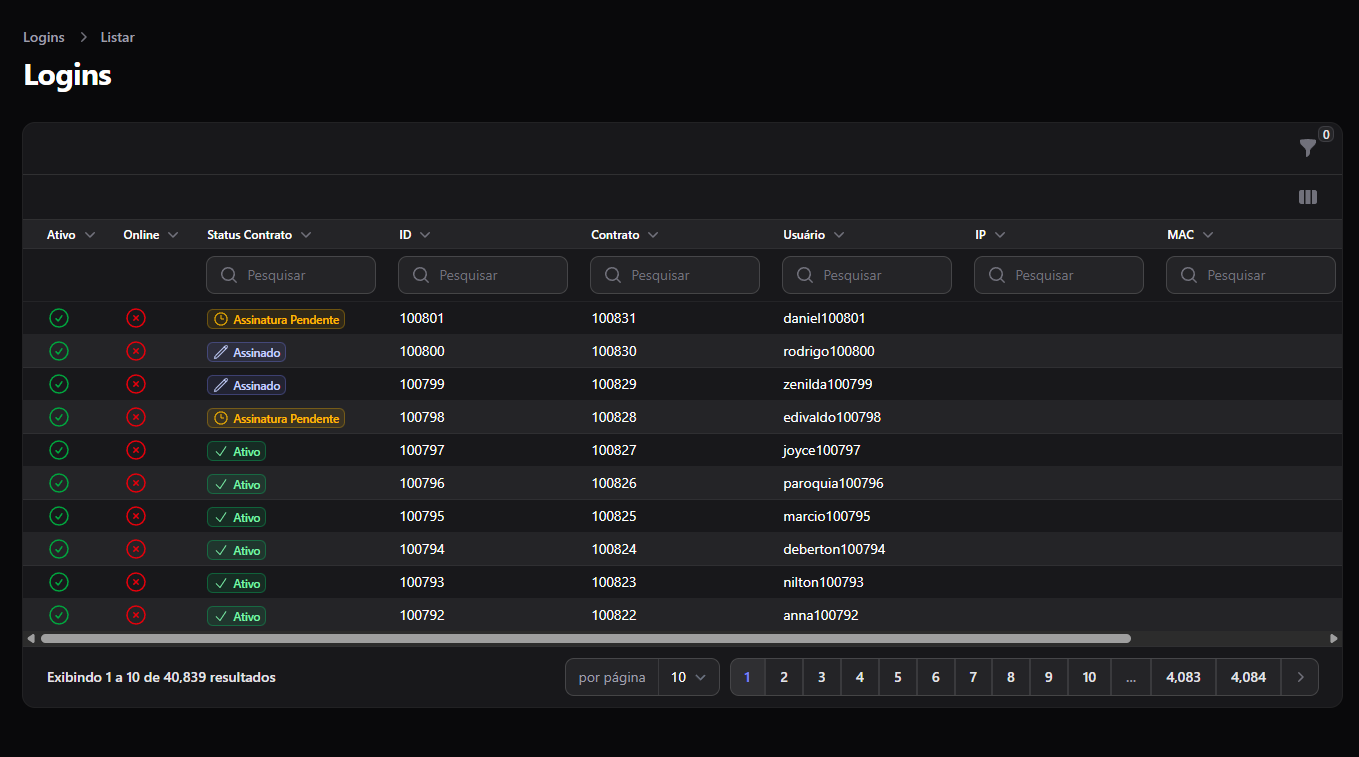Click the red Online X for joyce100797

pyautogui.click(x=136, y=450)
